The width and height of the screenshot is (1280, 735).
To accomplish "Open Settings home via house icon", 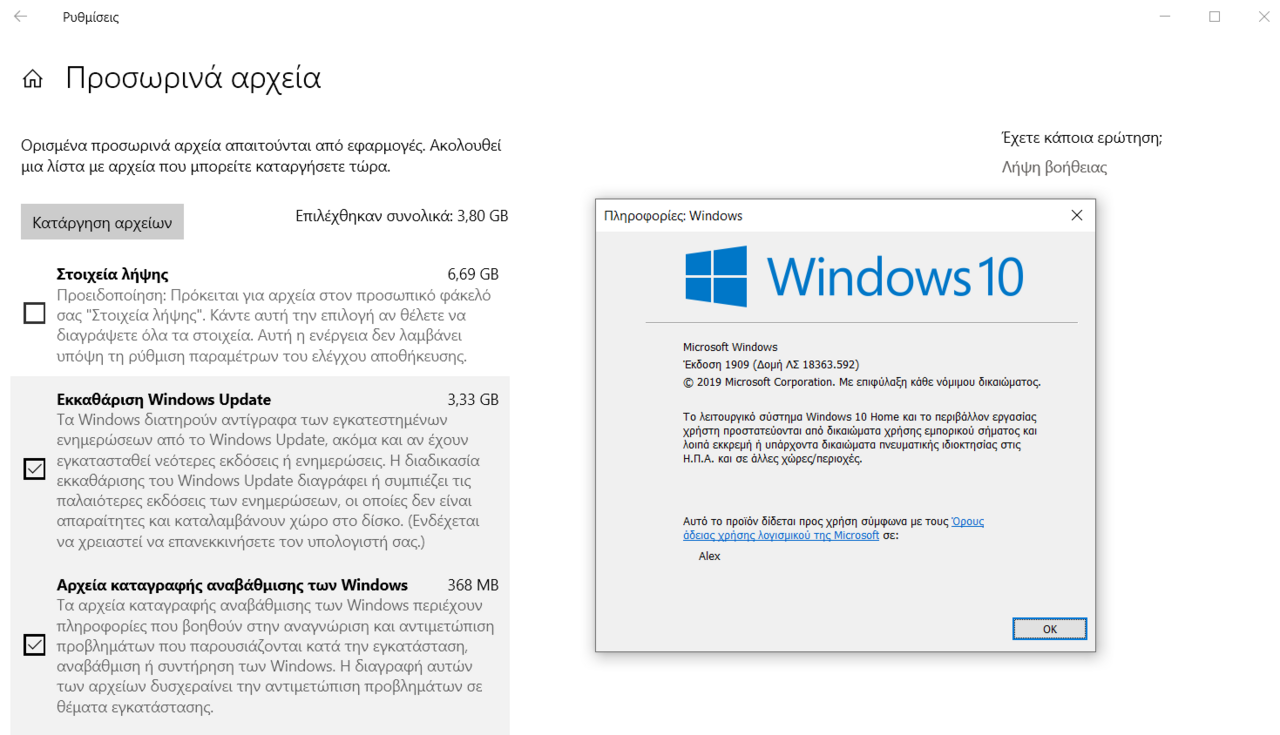I will pyautogui.click(x=33, y=79).
